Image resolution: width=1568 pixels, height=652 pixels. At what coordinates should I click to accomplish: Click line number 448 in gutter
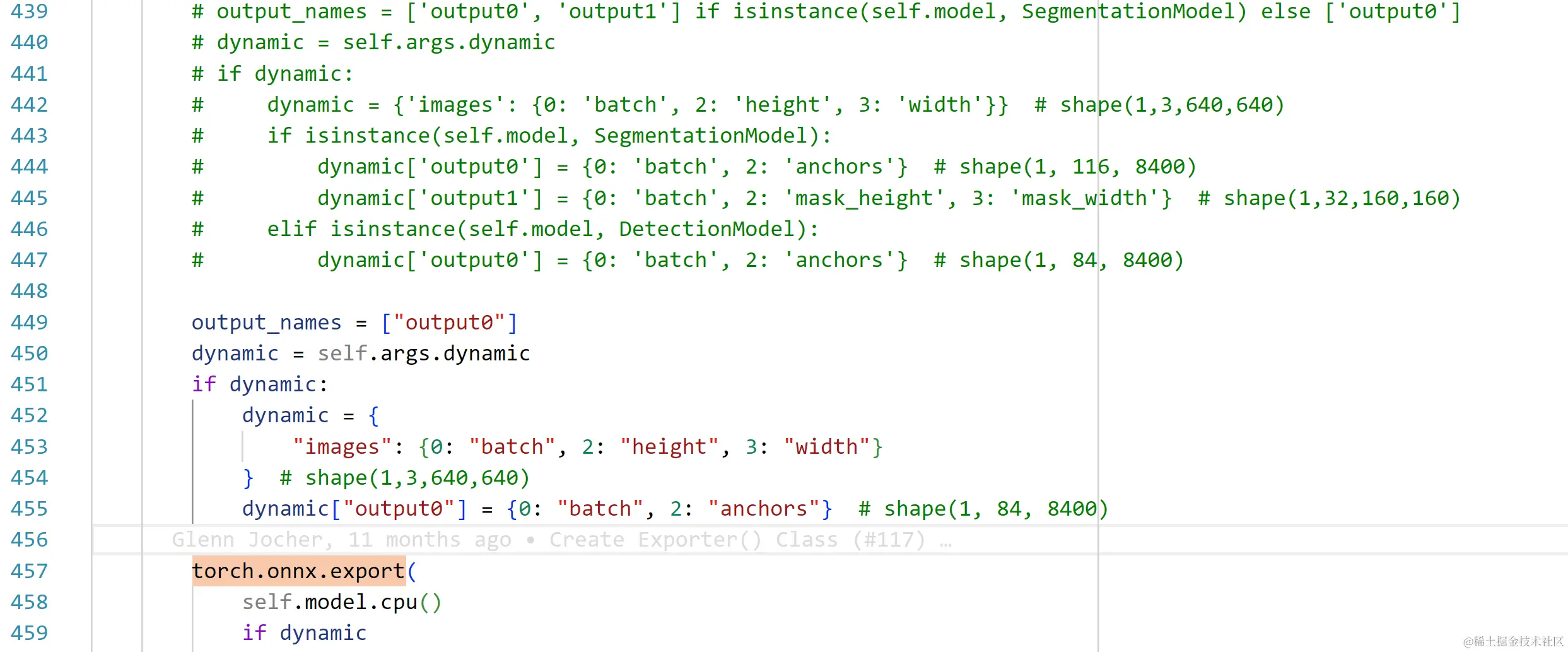(x=29, y=291)
